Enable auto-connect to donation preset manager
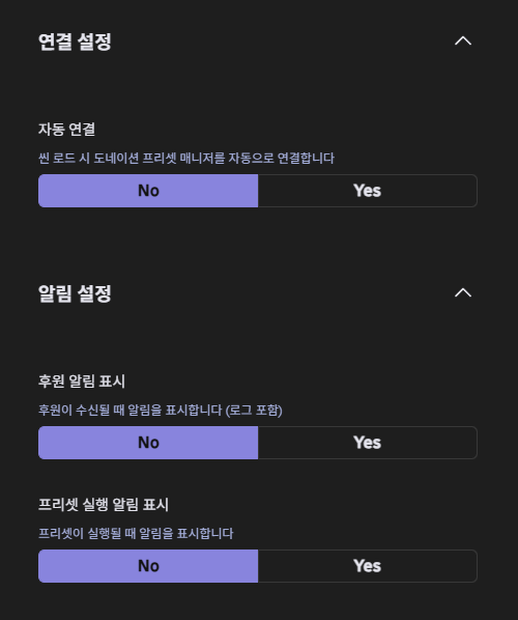The height and width of the screenshot is (620, 518). coord(367,191)
